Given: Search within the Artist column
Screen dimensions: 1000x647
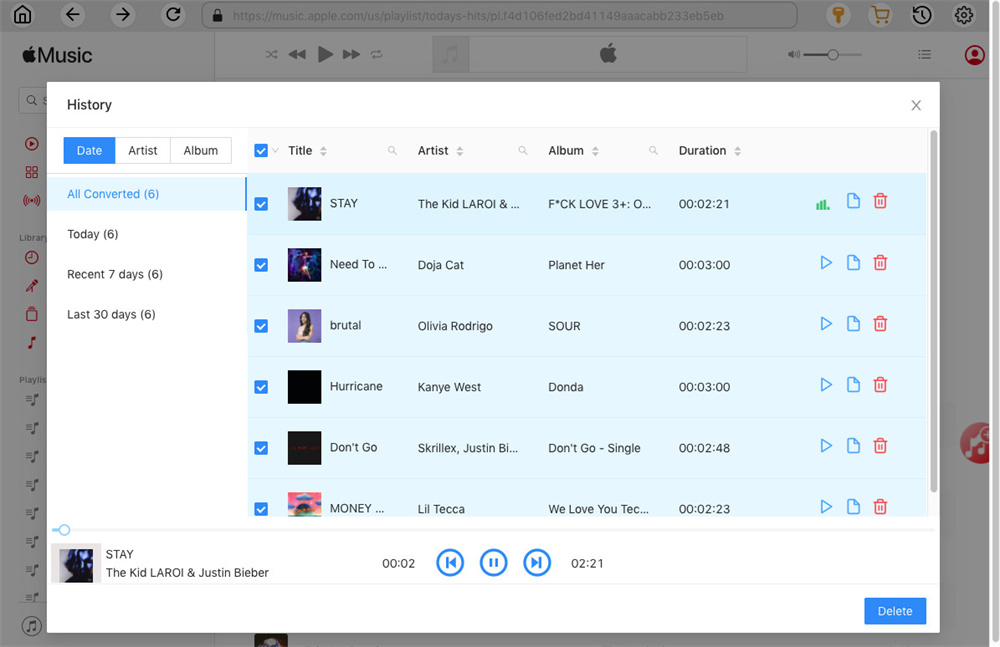Looking at the screenshot, I should pos(522,151).
